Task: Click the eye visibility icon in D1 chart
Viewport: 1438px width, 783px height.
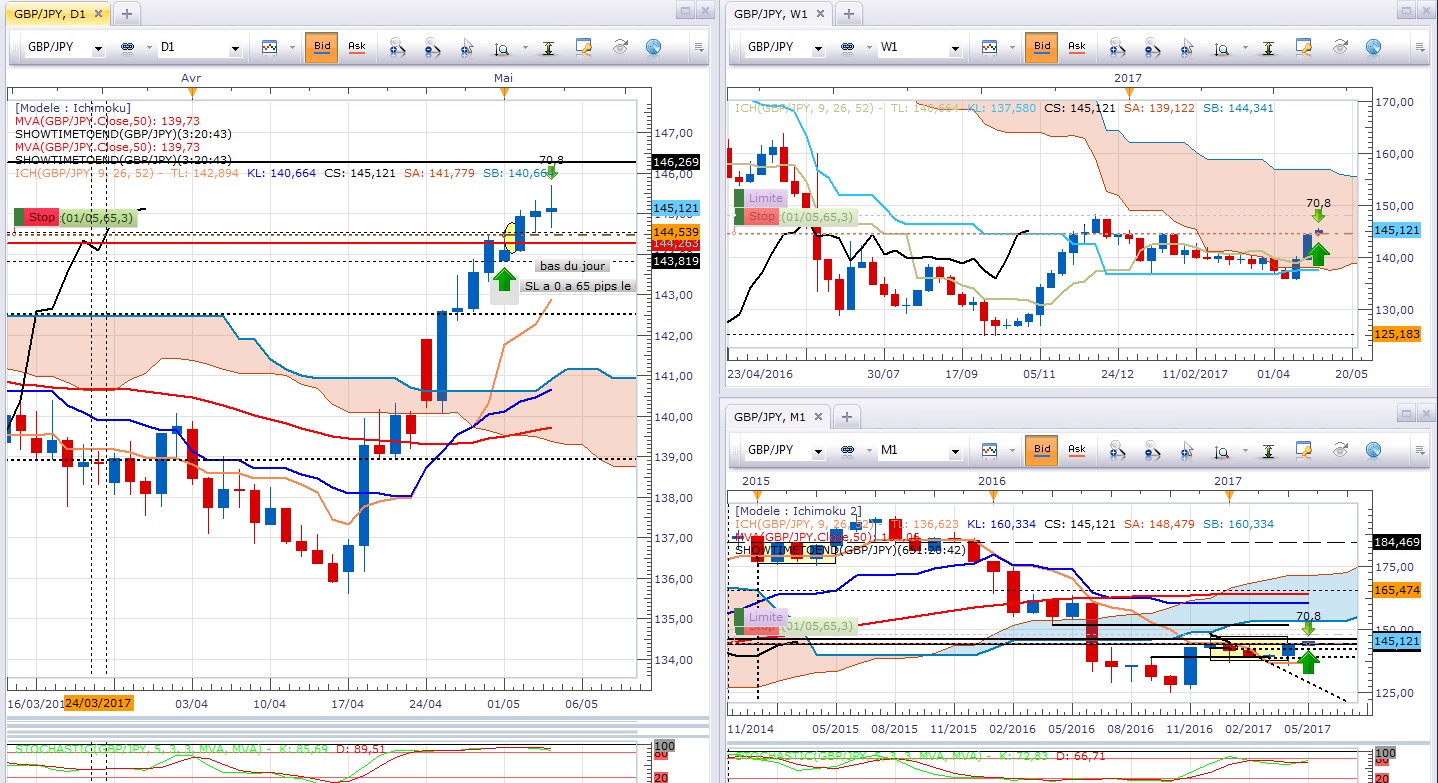Action: coord(619,47)
